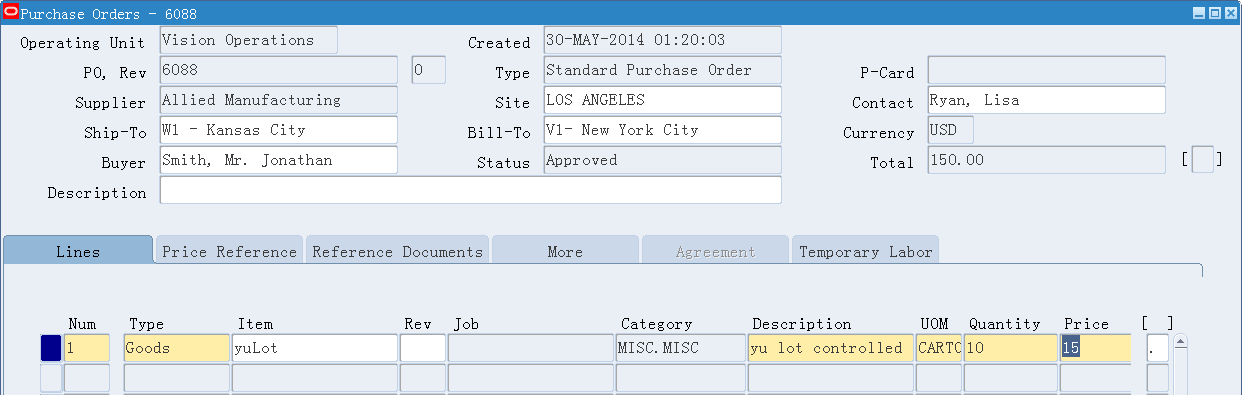Image resolution: width=1242 pixels, height=395 pixels.
Task: Click the descriptive flexfield box beside Total
Action: 1203,160
